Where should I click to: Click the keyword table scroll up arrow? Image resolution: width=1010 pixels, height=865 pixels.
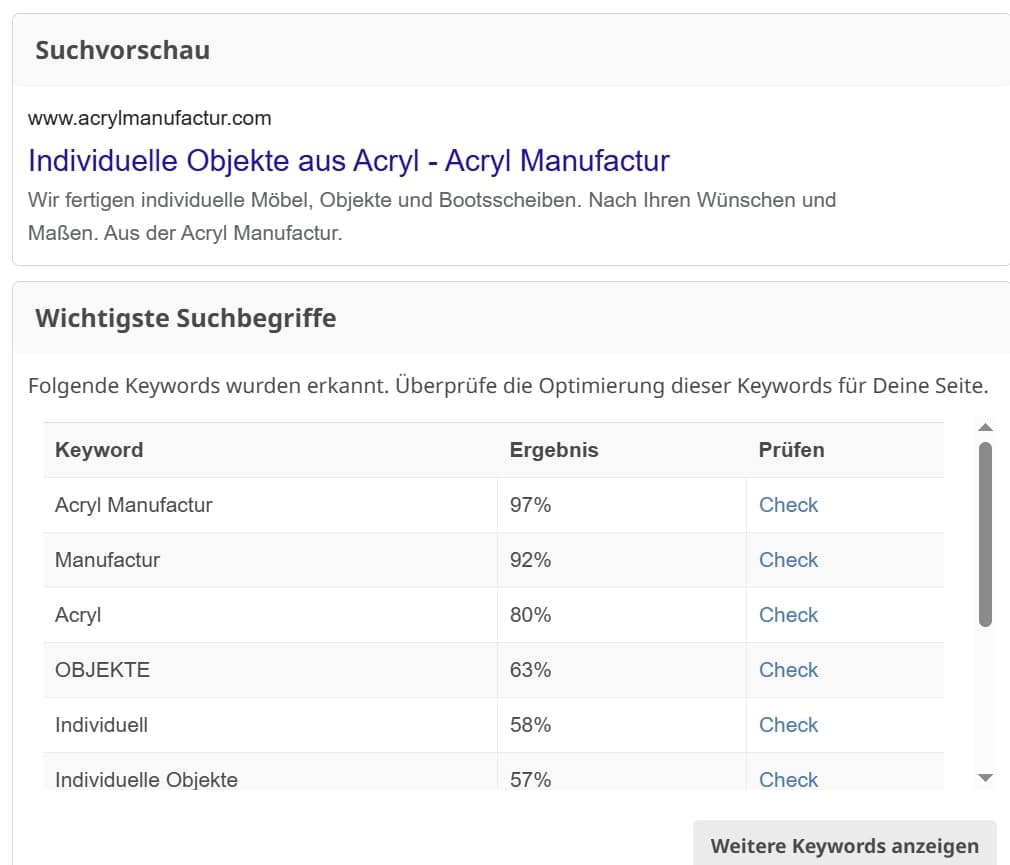[985, 427]
